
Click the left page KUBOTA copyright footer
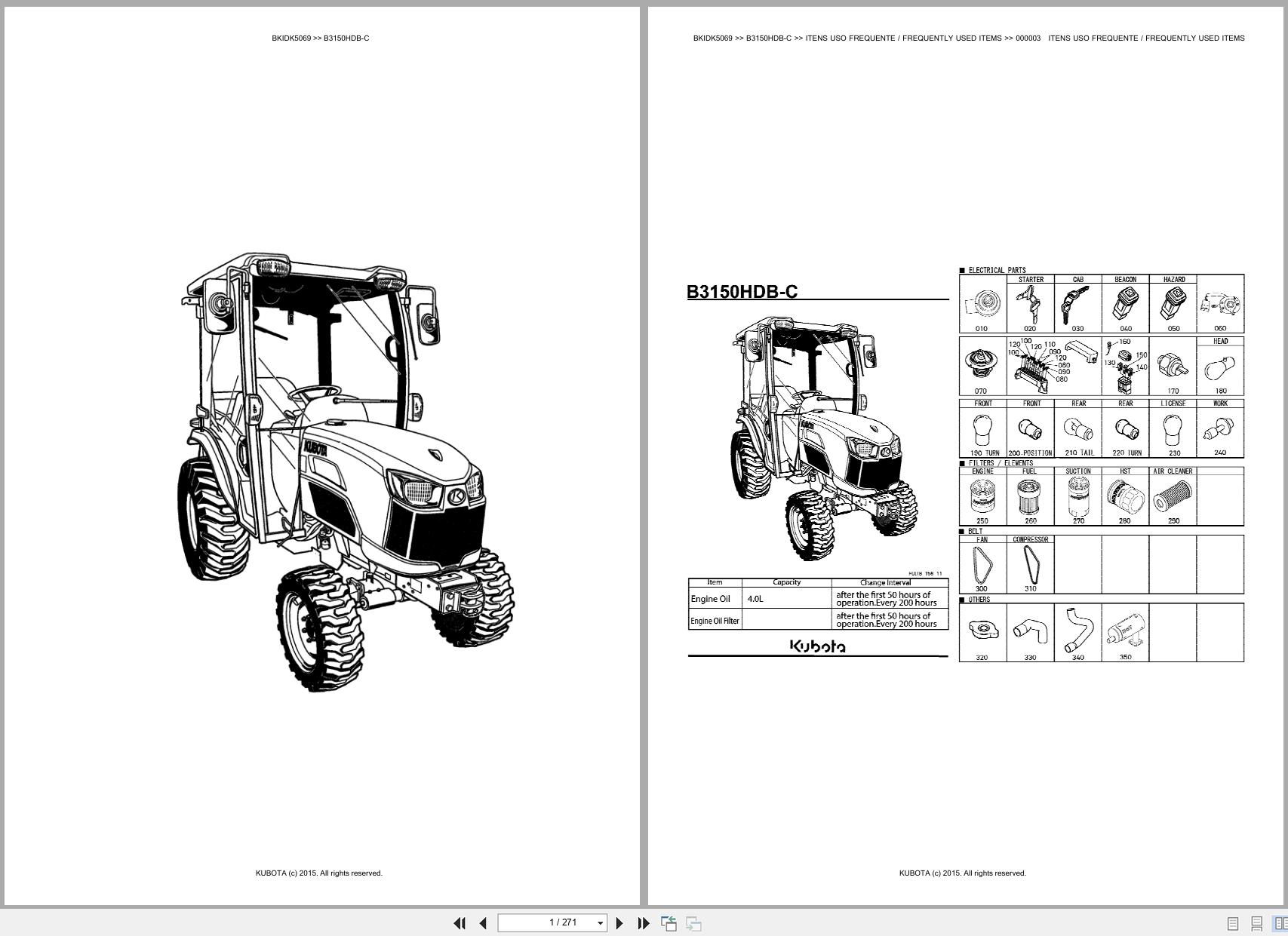pos(319,873)
